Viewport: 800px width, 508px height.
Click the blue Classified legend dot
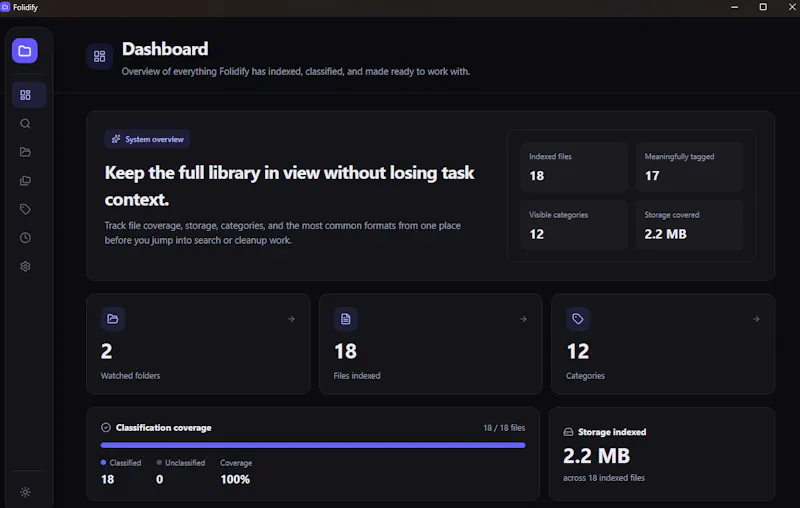pos(104,463)
